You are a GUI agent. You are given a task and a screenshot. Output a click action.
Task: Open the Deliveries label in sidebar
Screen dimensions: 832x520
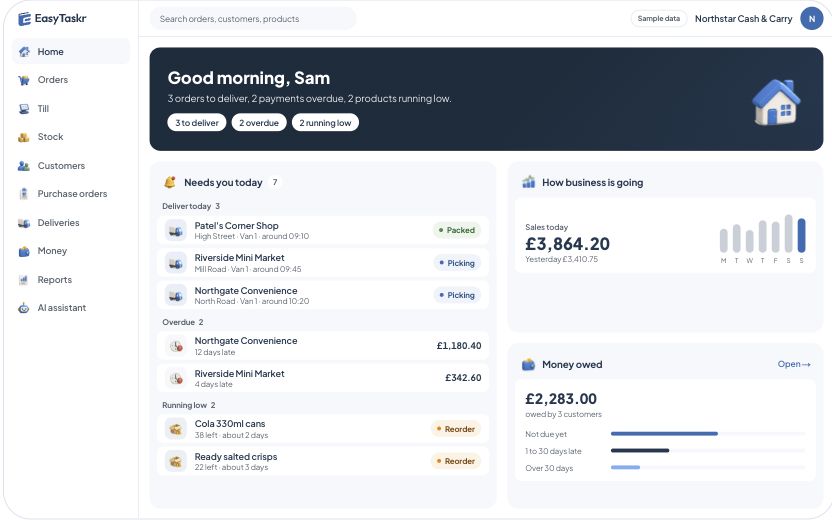pyautogui.click(x=58, y=223)
